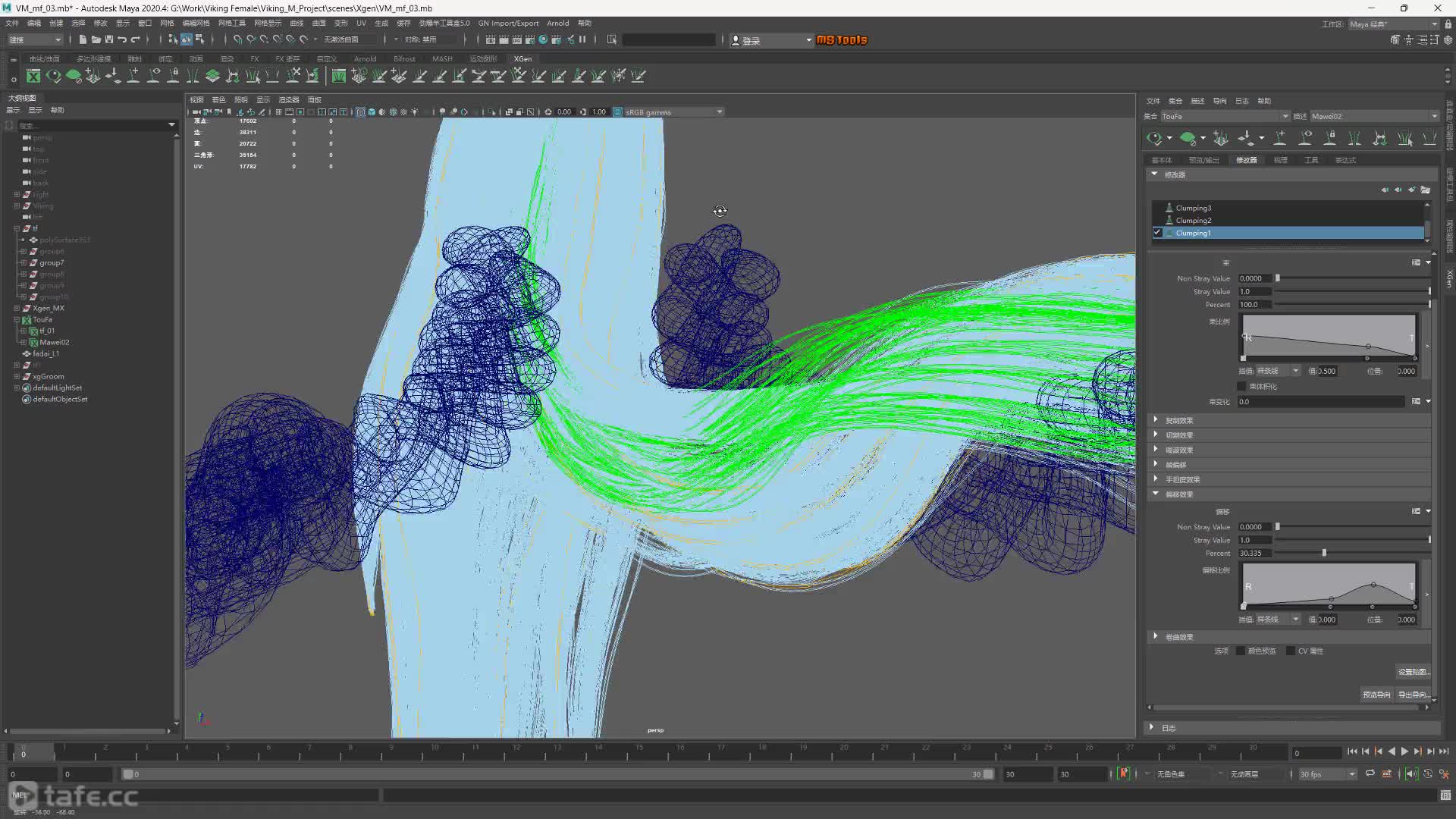The height and width of the screenshot is (819, 1456).
Task: Click the XGen panel update preview eye icon
Action: click(x=1154, y=138)
